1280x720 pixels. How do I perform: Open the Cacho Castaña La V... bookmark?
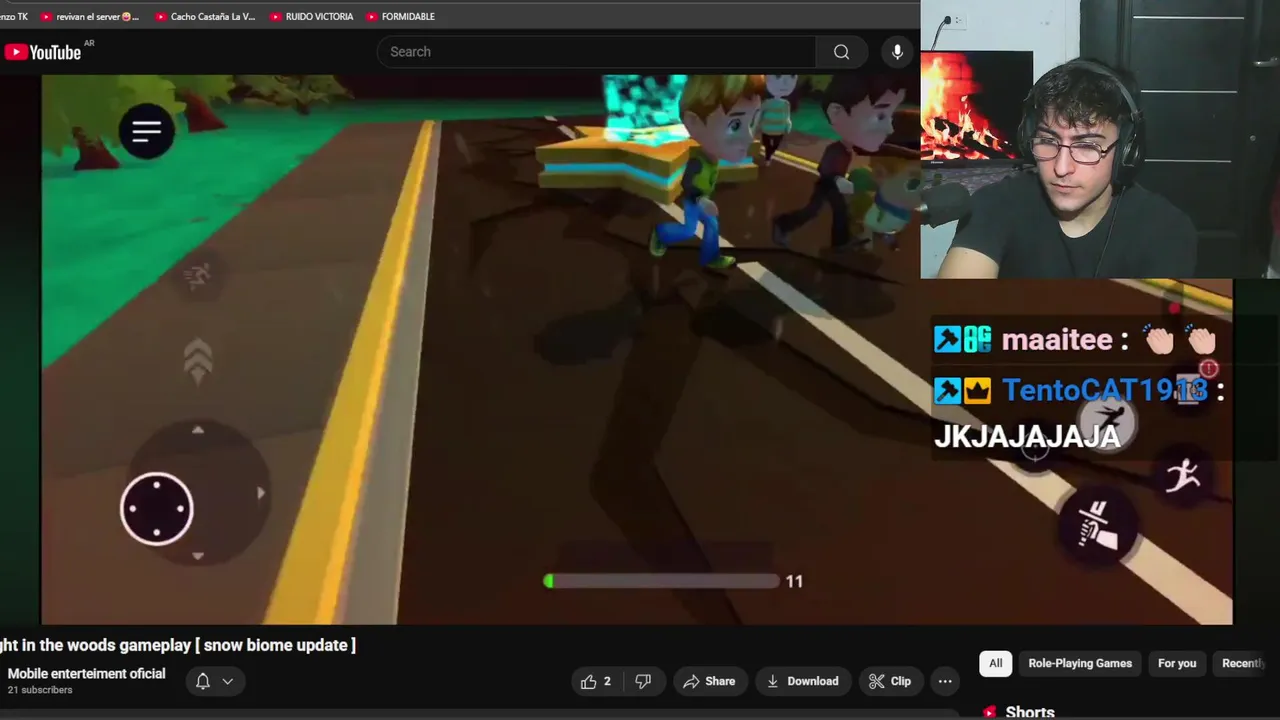click(x=205, y=17)
